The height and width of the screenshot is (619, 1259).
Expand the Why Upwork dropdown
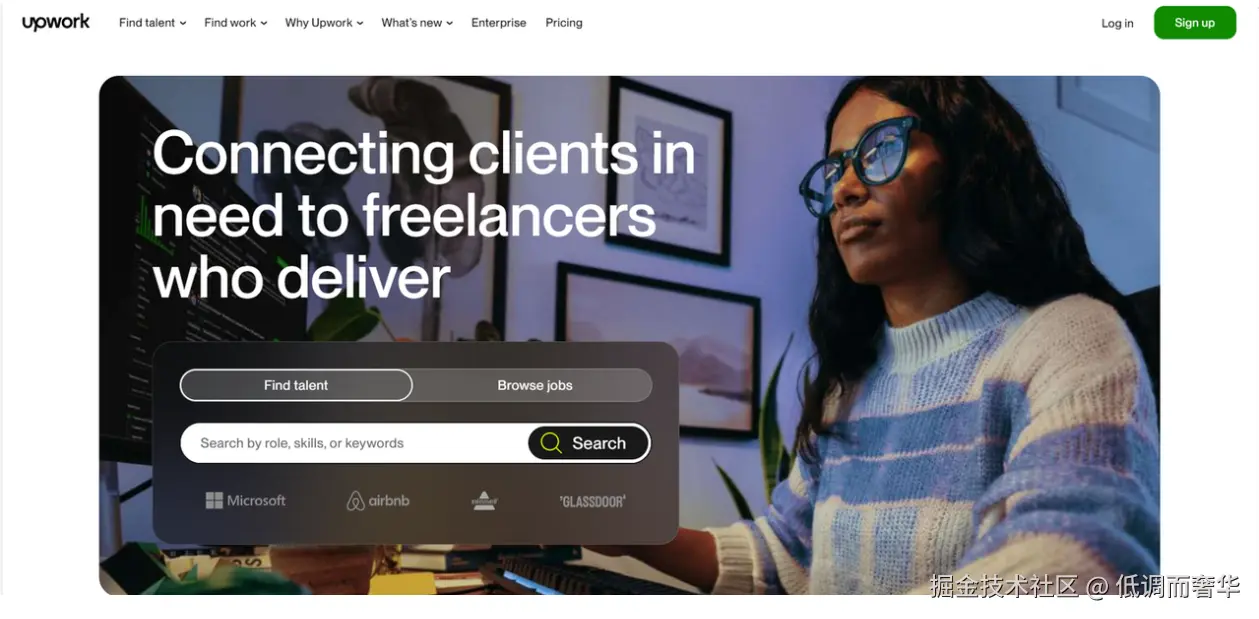324,23
